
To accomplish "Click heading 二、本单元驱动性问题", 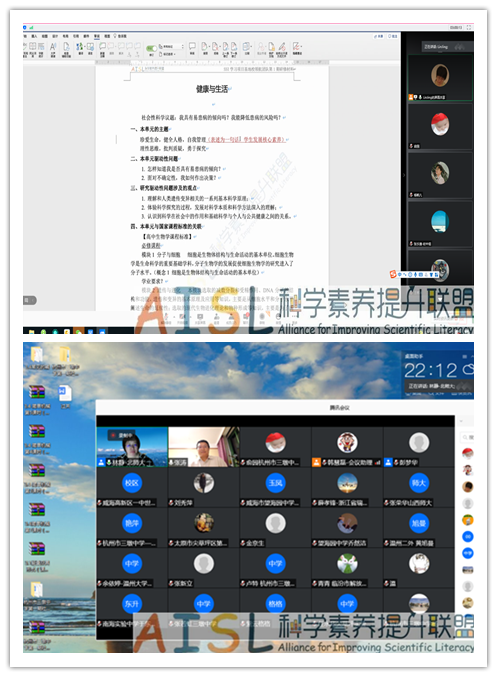I will 154,158.
